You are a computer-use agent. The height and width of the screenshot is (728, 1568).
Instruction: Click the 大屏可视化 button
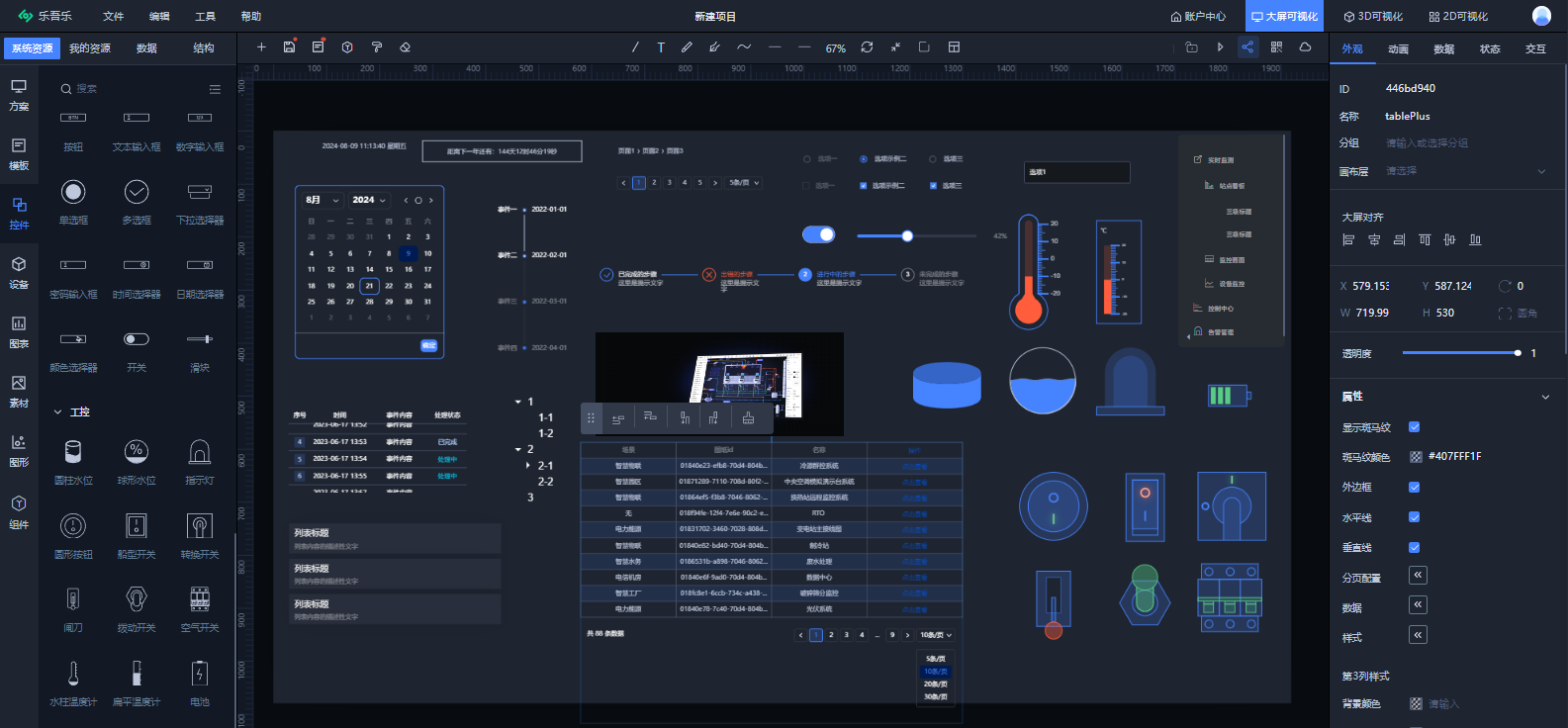pos(1284,17)
